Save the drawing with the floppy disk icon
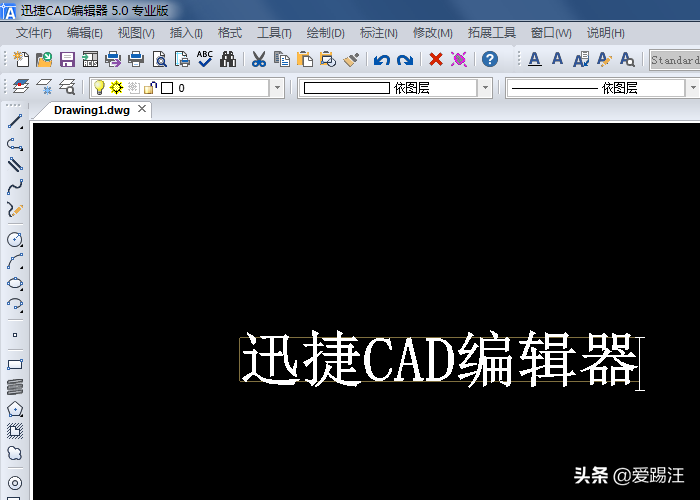 click(x=67, y=59)
